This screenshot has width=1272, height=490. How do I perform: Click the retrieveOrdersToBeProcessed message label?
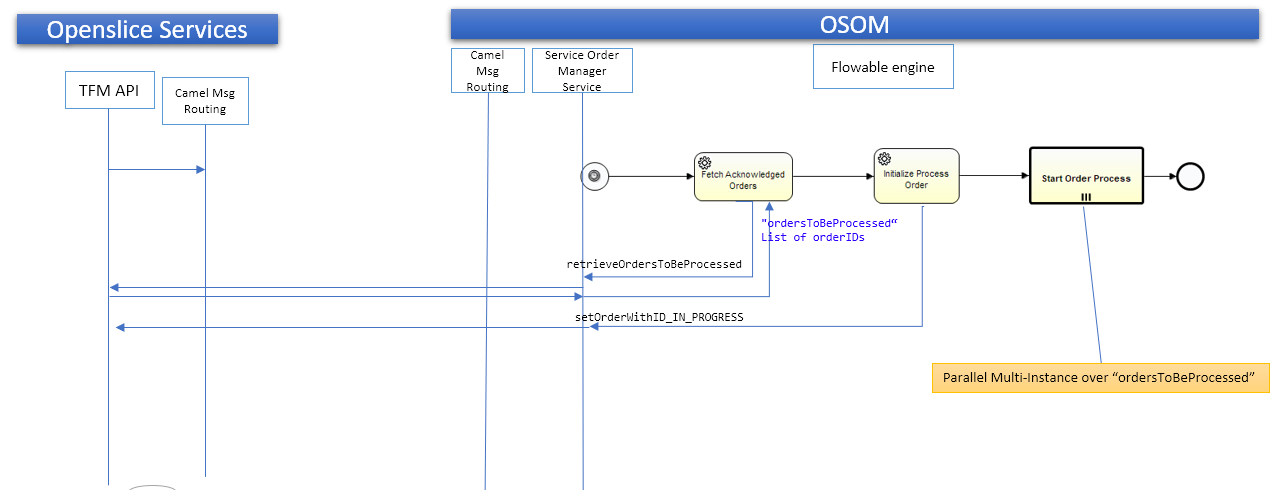[654, 265]
